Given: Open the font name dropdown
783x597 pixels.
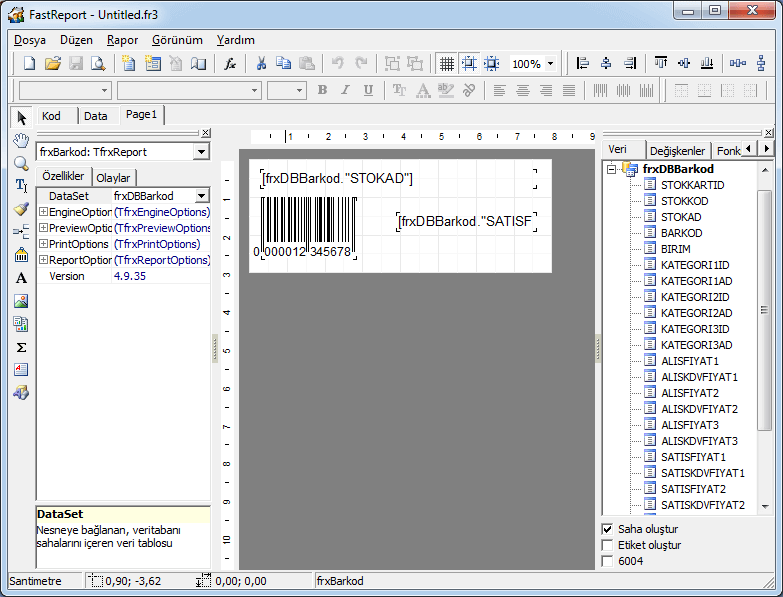Looking at the screenshot, I should pyautogui.click(x=254, y=90).
